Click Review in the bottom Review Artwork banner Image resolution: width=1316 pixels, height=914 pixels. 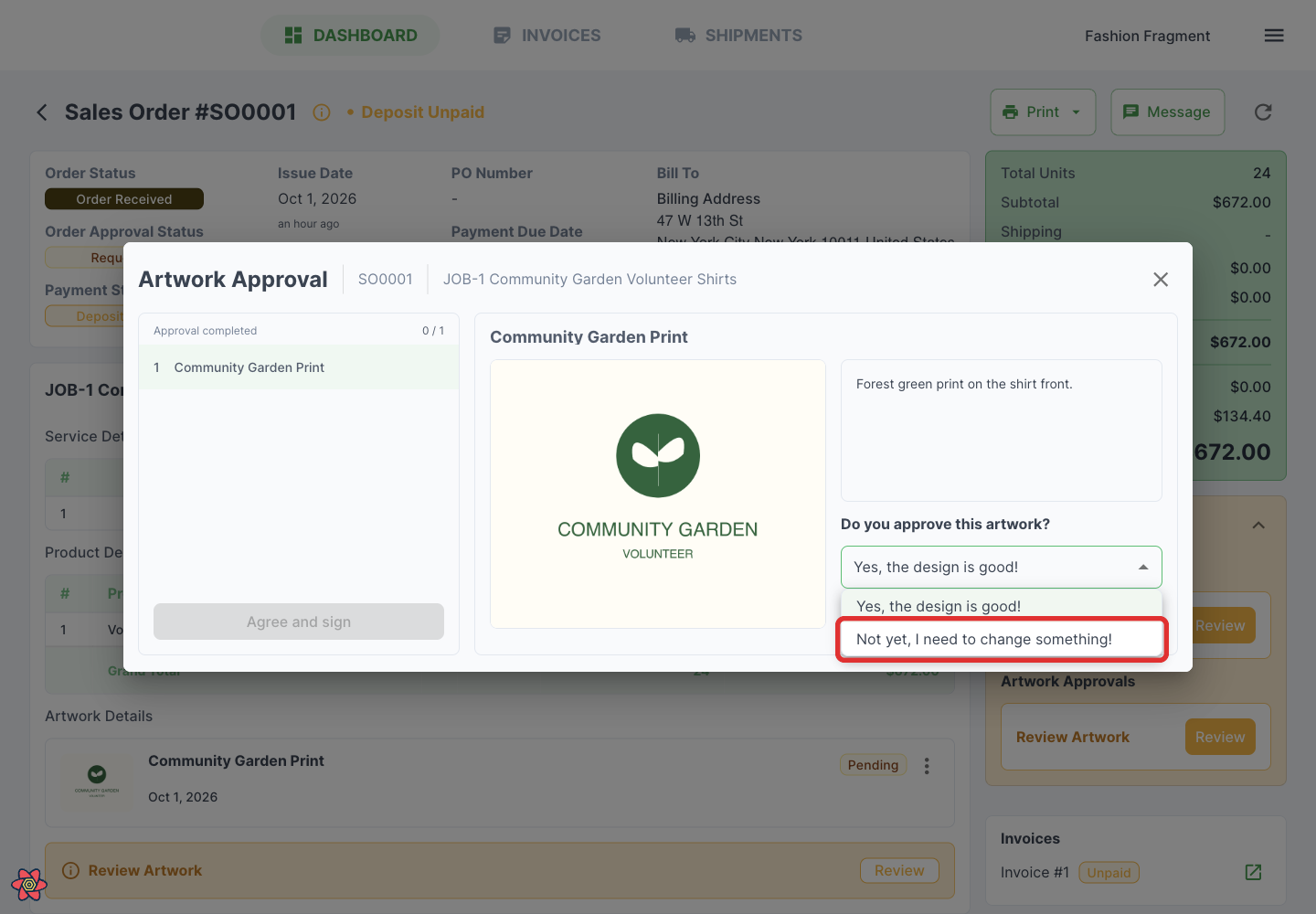[899, 871]
